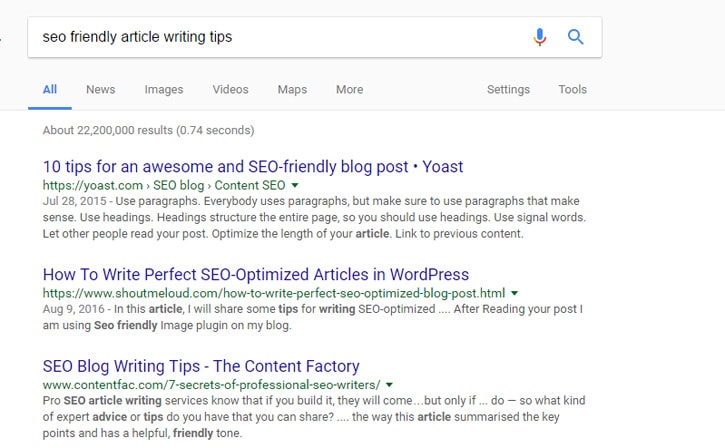Select the All results tab
This screenshot has width=725, height=448.
coord(50,89)
